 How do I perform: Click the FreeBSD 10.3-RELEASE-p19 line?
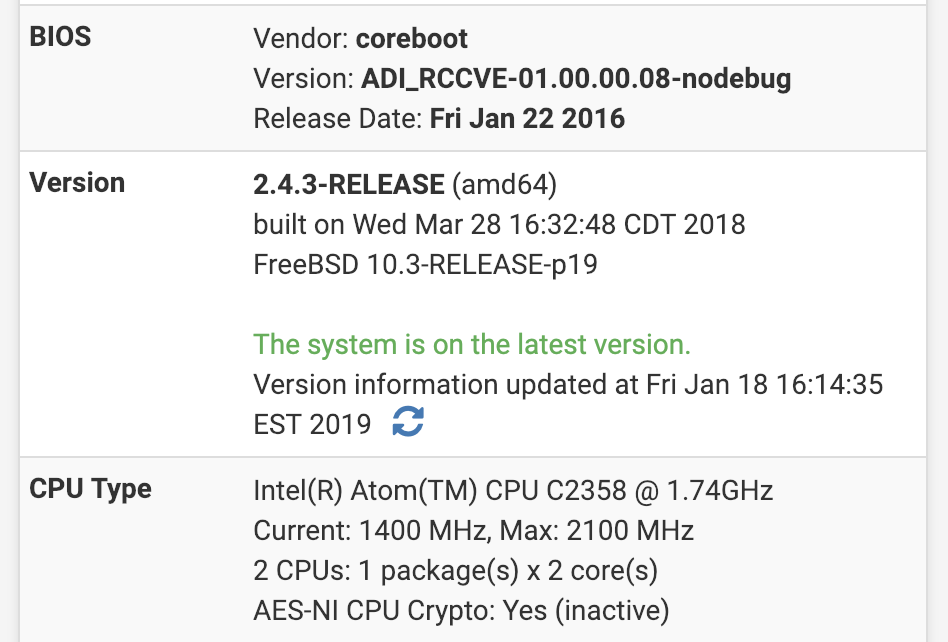tap(426, 264)
